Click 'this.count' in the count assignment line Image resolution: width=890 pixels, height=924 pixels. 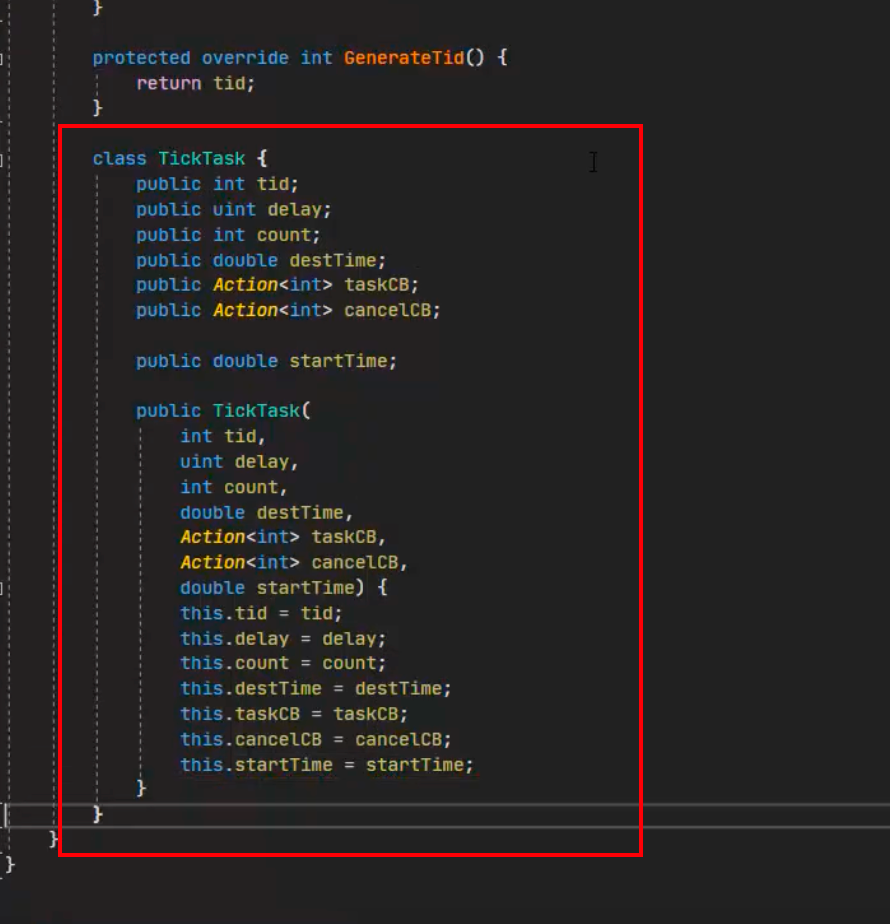[234, 663]
